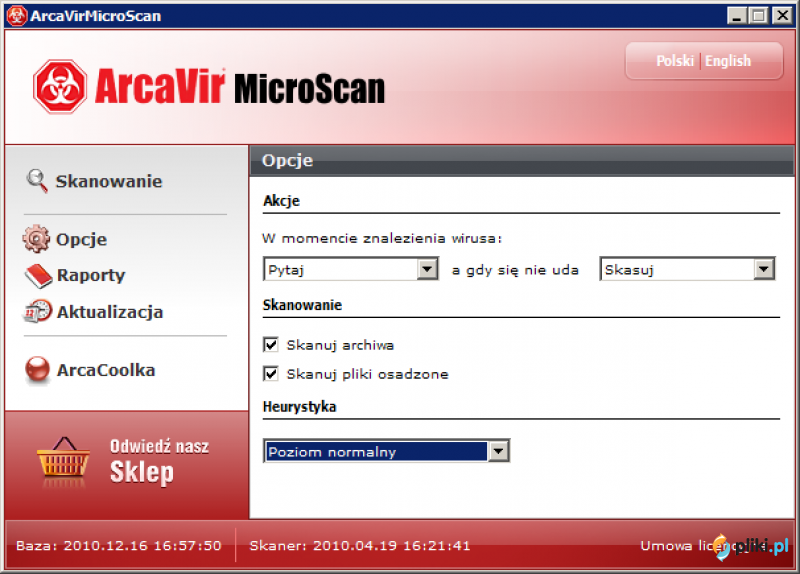Viewport: 800px width, 574px height.
Task: Click the ArcaCoolka red ball icon
Action: (37, 369)
